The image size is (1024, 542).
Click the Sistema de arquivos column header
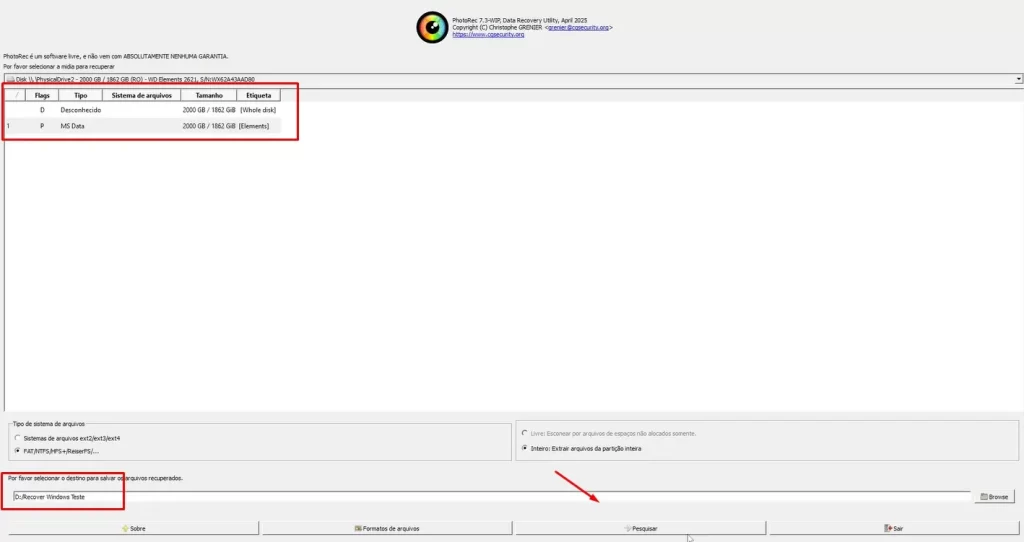tap(141, 95)
